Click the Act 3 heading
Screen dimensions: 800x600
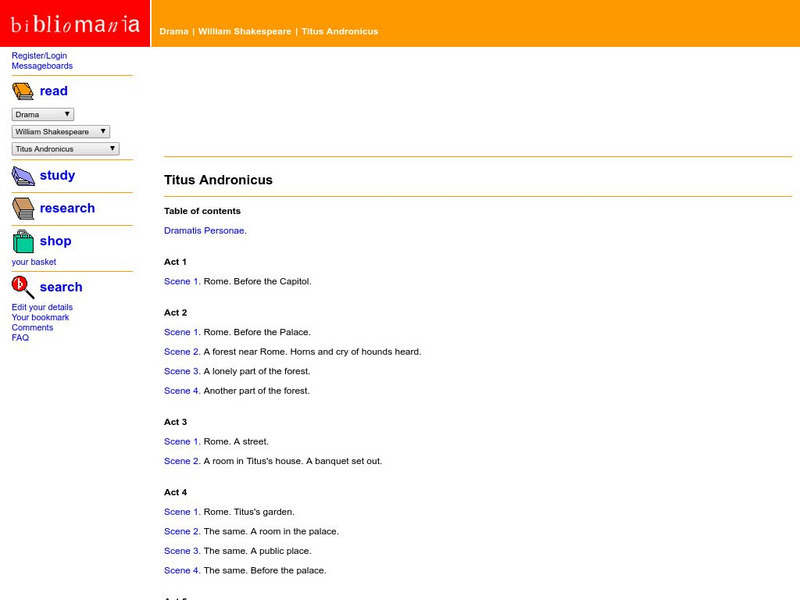click(x=176, y=422)
